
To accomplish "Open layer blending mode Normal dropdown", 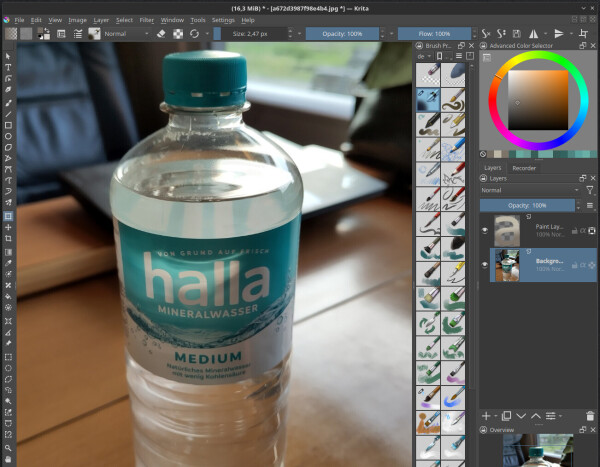I will click(x=531, y=190).
